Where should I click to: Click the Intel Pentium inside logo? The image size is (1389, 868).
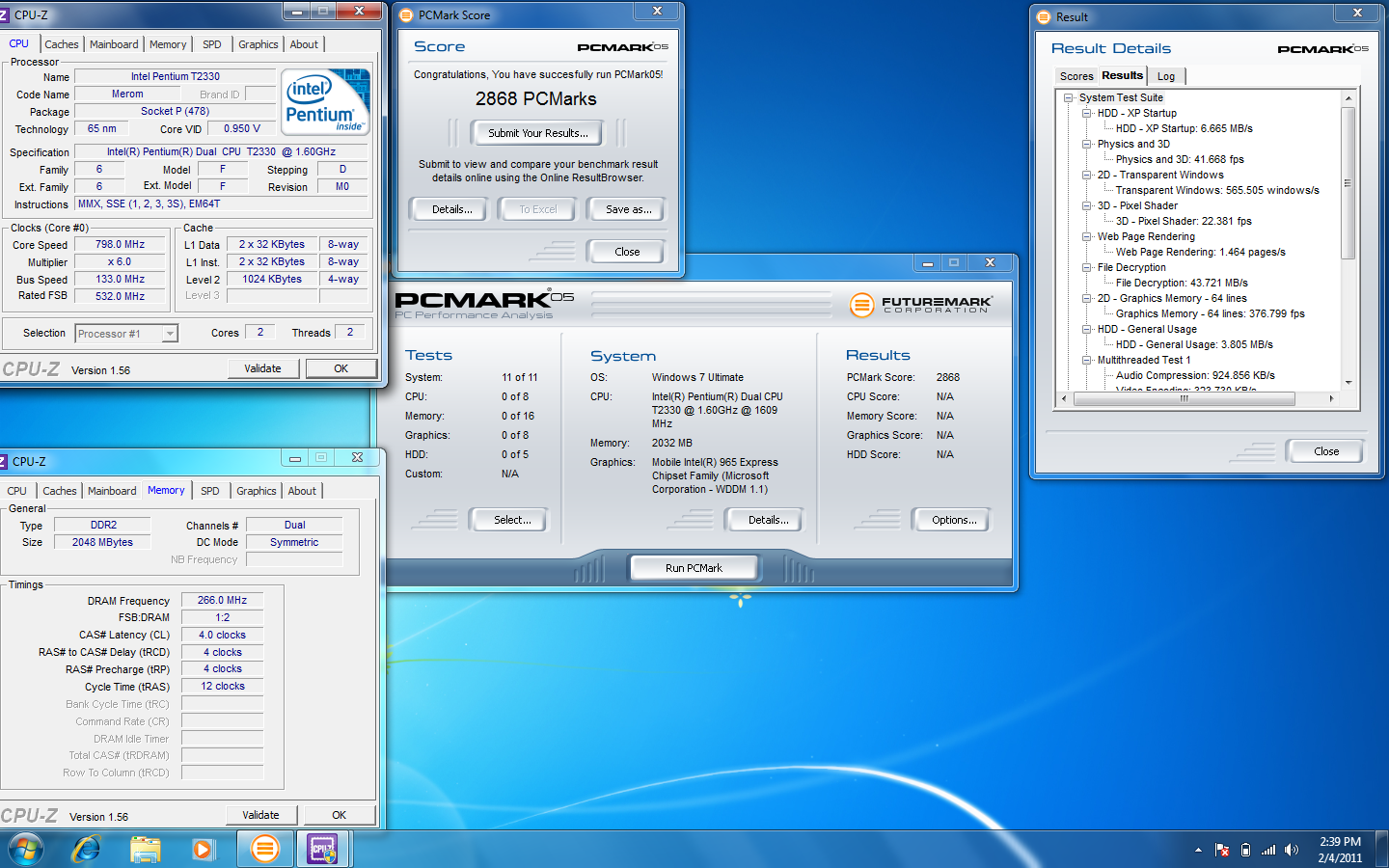[x=325, y=101]
